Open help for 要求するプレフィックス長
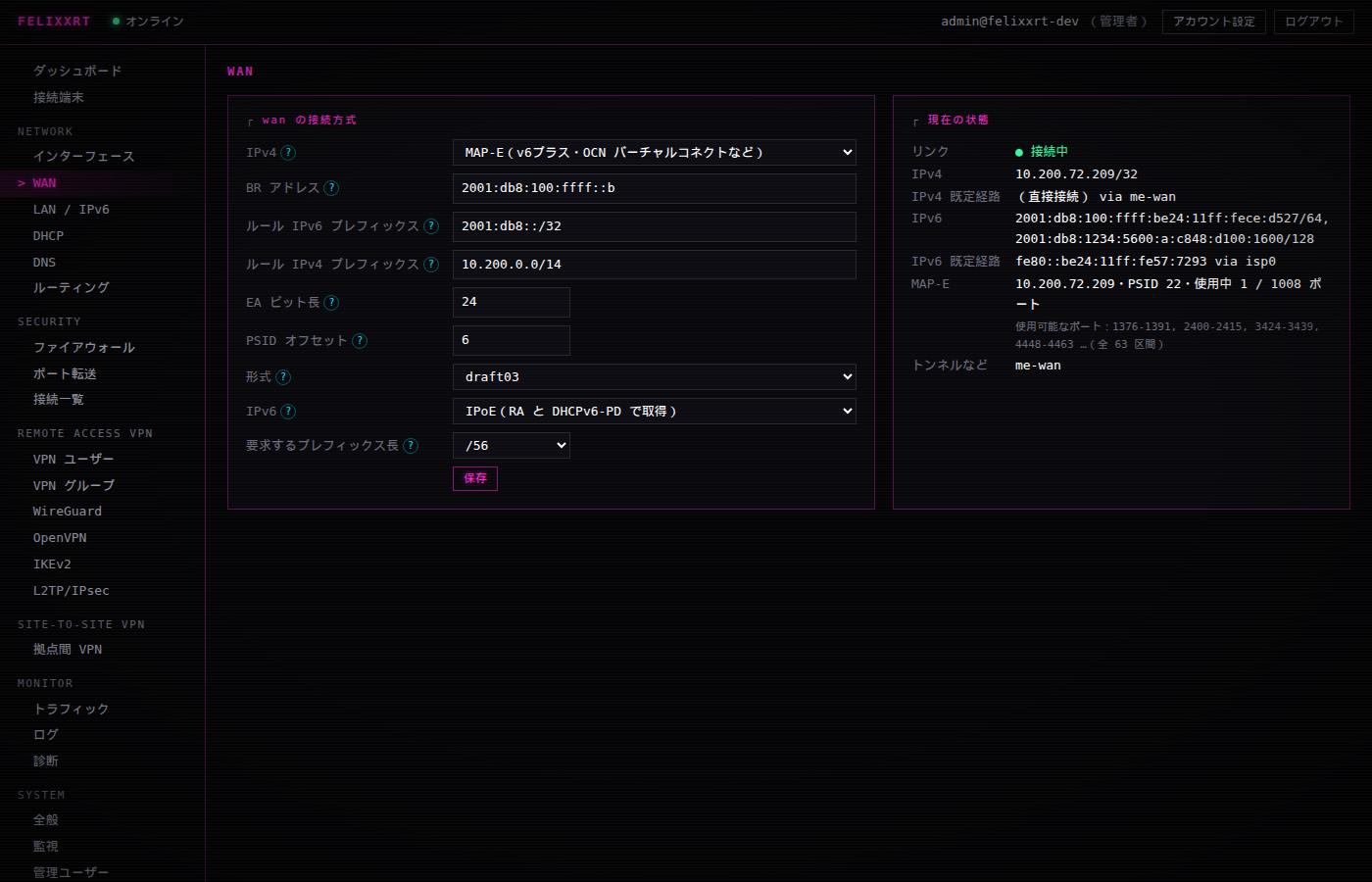1372x882 pixels. [x=411, y=446]
